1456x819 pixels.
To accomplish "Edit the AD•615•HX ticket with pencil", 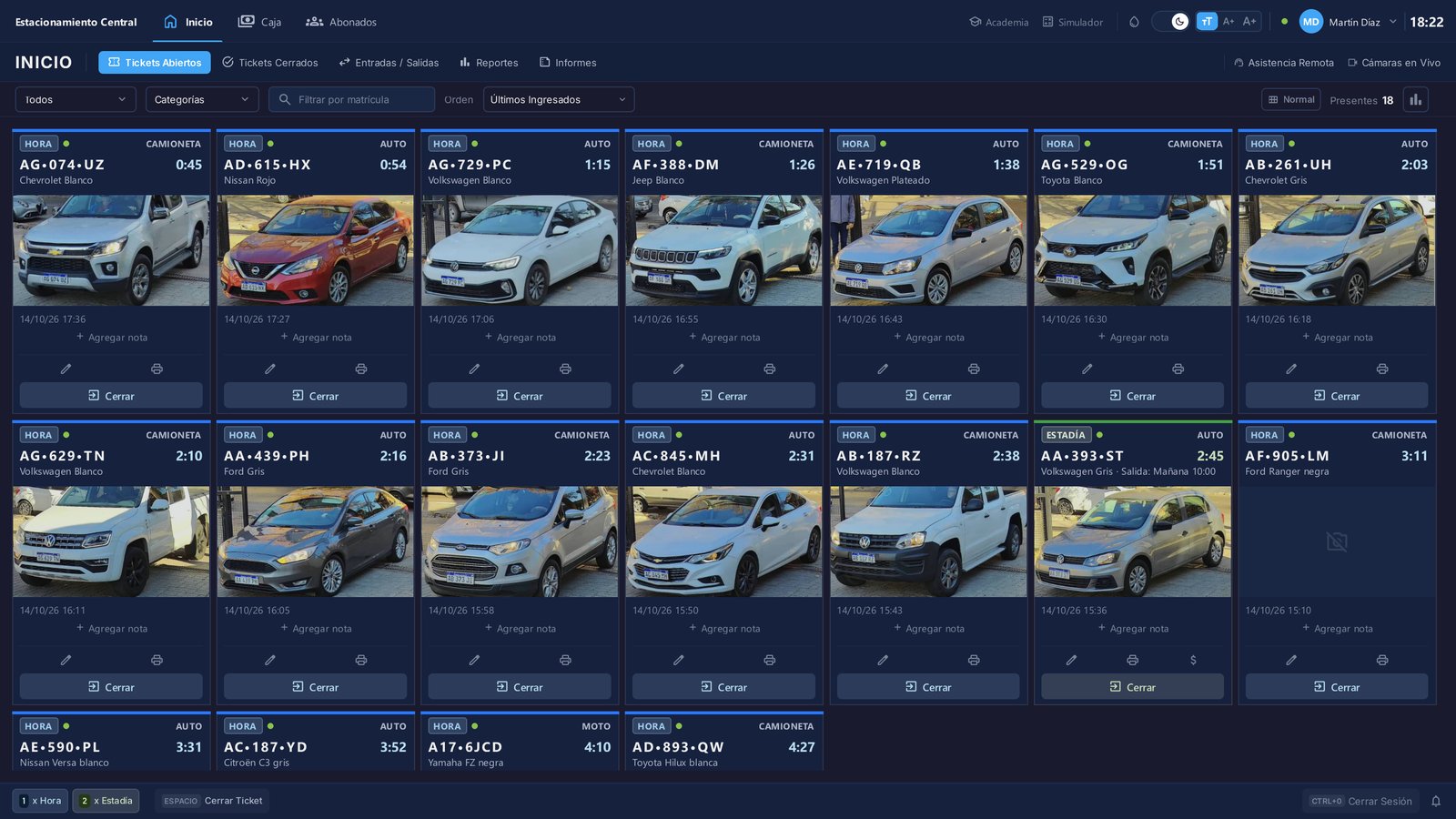I will 269,369.
